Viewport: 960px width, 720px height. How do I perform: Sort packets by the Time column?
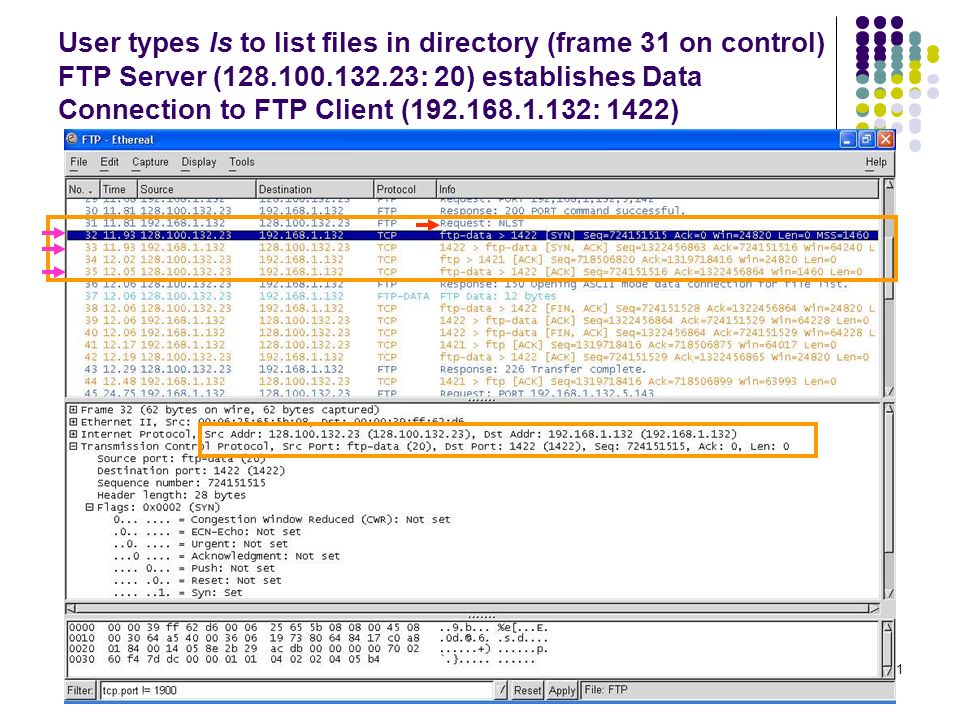(119, 189)
